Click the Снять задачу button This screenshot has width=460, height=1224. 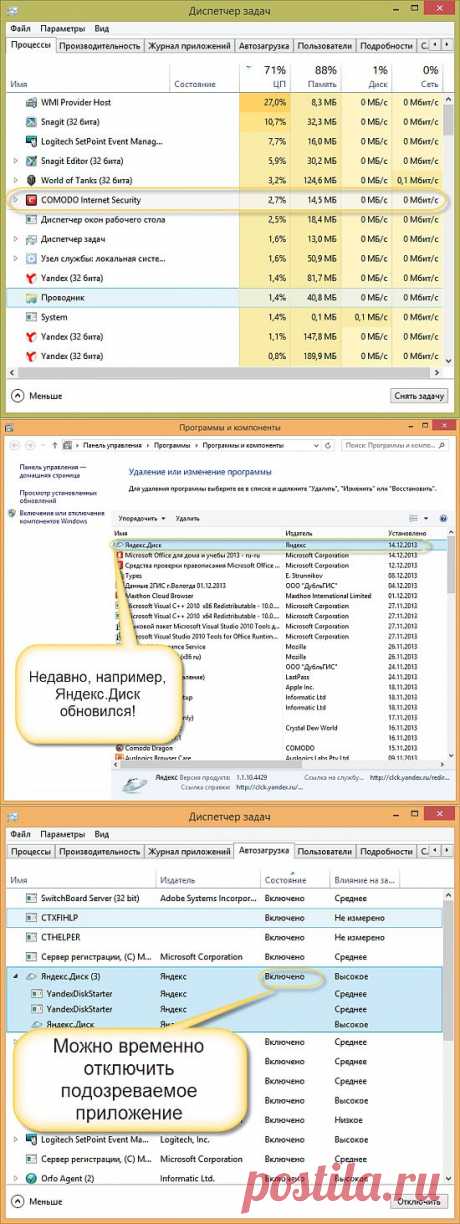pyautogui.click(x=418, y=396)
